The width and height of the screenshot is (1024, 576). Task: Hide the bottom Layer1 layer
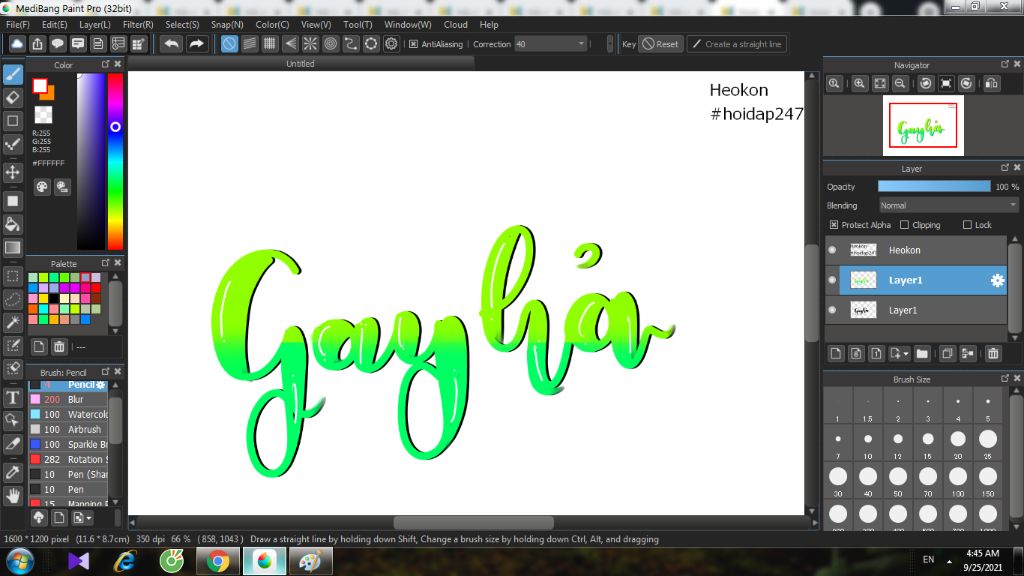tap(832, 310)
